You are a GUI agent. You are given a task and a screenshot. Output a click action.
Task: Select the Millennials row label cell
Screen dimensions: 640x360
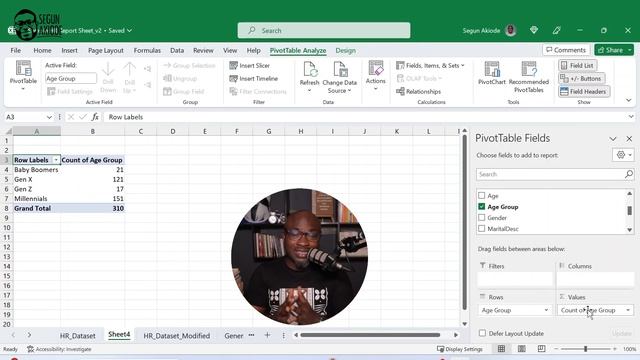tap(37, 198)
